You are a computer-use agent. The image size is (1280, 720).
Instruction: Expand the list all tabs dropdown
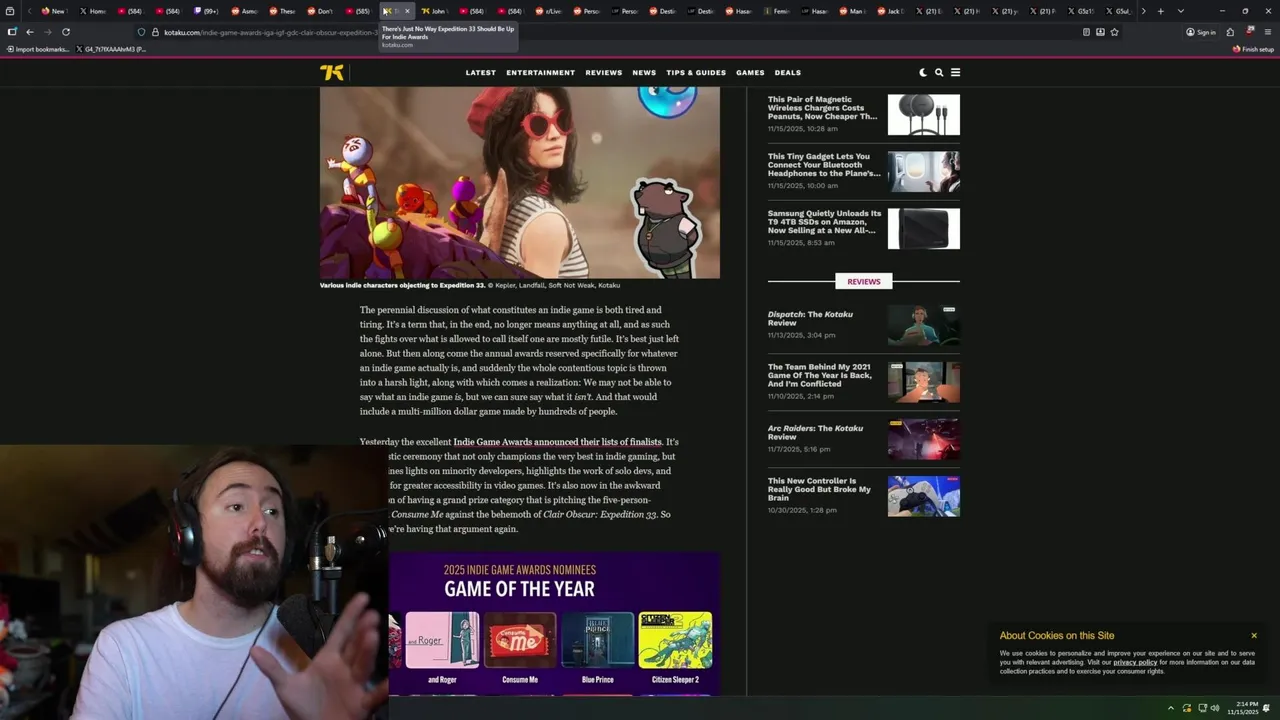[1180, 11]
